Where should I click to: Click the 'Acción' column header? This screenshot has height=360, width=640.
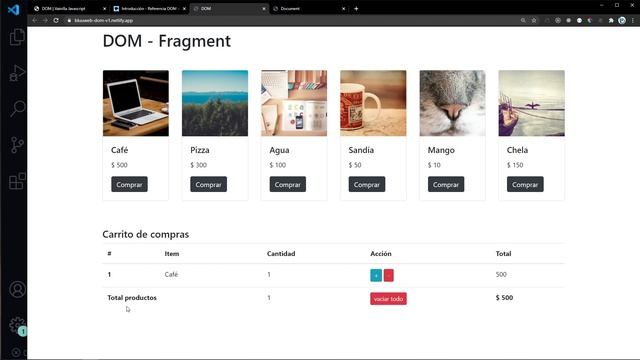pyautogui.click(x=381, y=253)
